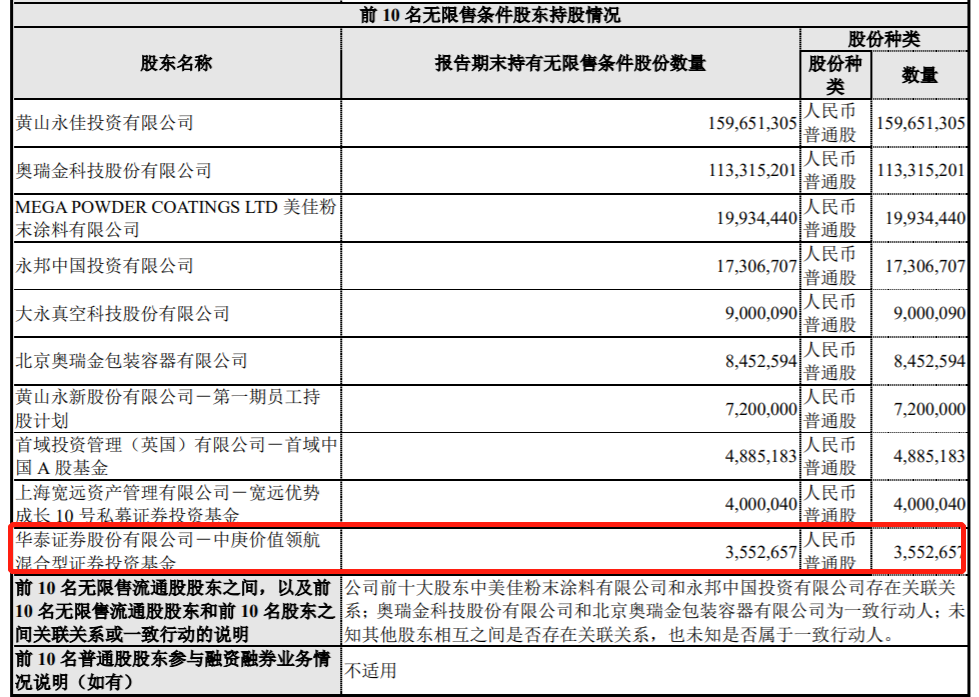This screenshot has height=697, width=979.
Task: Click 人民币普通股 in the MEGA POWDER COATINGS row
Action: (x=830, y=218)
